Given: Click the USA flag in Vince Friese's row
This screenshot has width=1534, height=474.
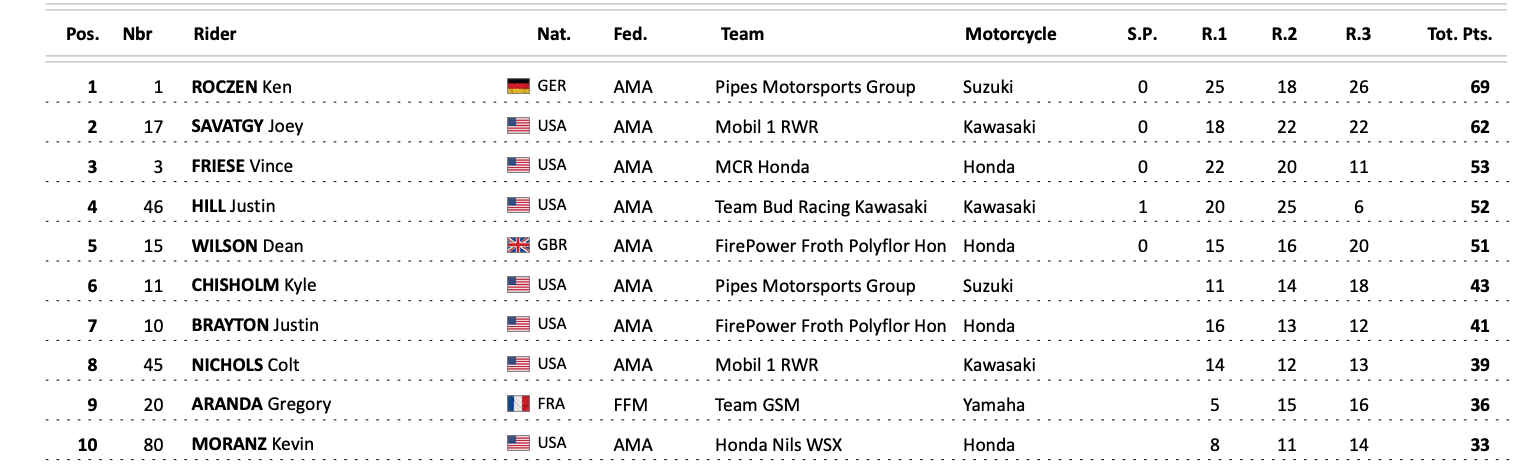Looking at the screenshot, I should (x=517, y=166).
